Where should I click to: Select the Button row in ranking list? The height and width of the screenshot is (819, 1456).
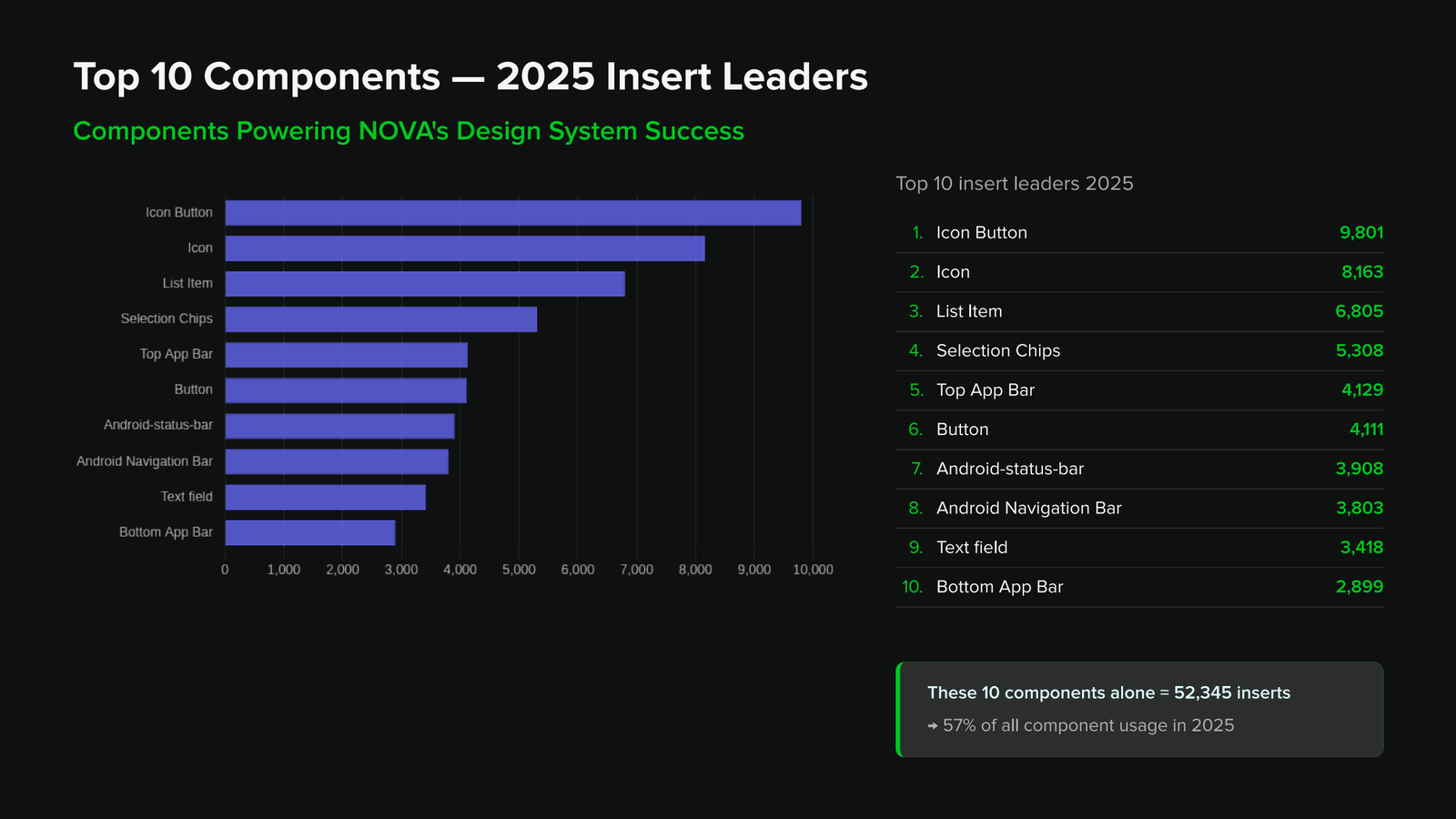(x=1139, y=430)
